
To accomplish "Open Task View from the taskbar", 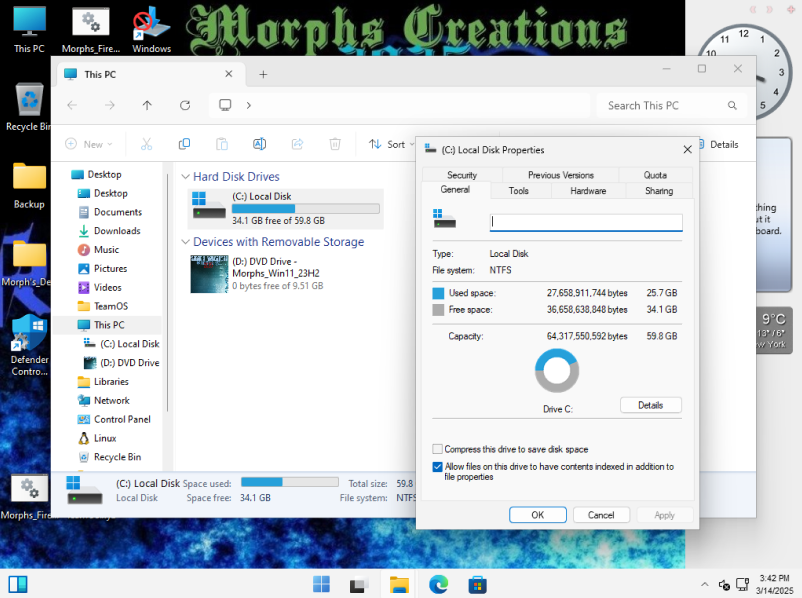I will 360,584.
